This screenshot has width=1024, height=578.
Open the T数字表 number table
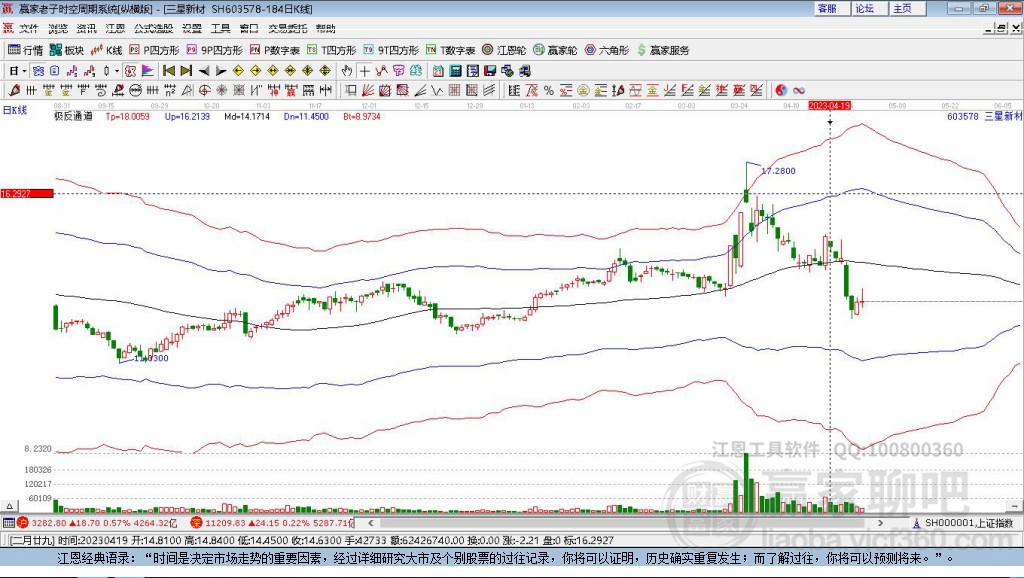(x=451, y=50)
